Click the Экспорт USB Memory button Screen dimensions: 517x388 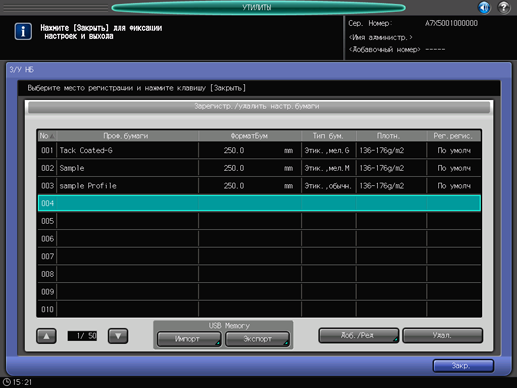(x=257, y=339)
